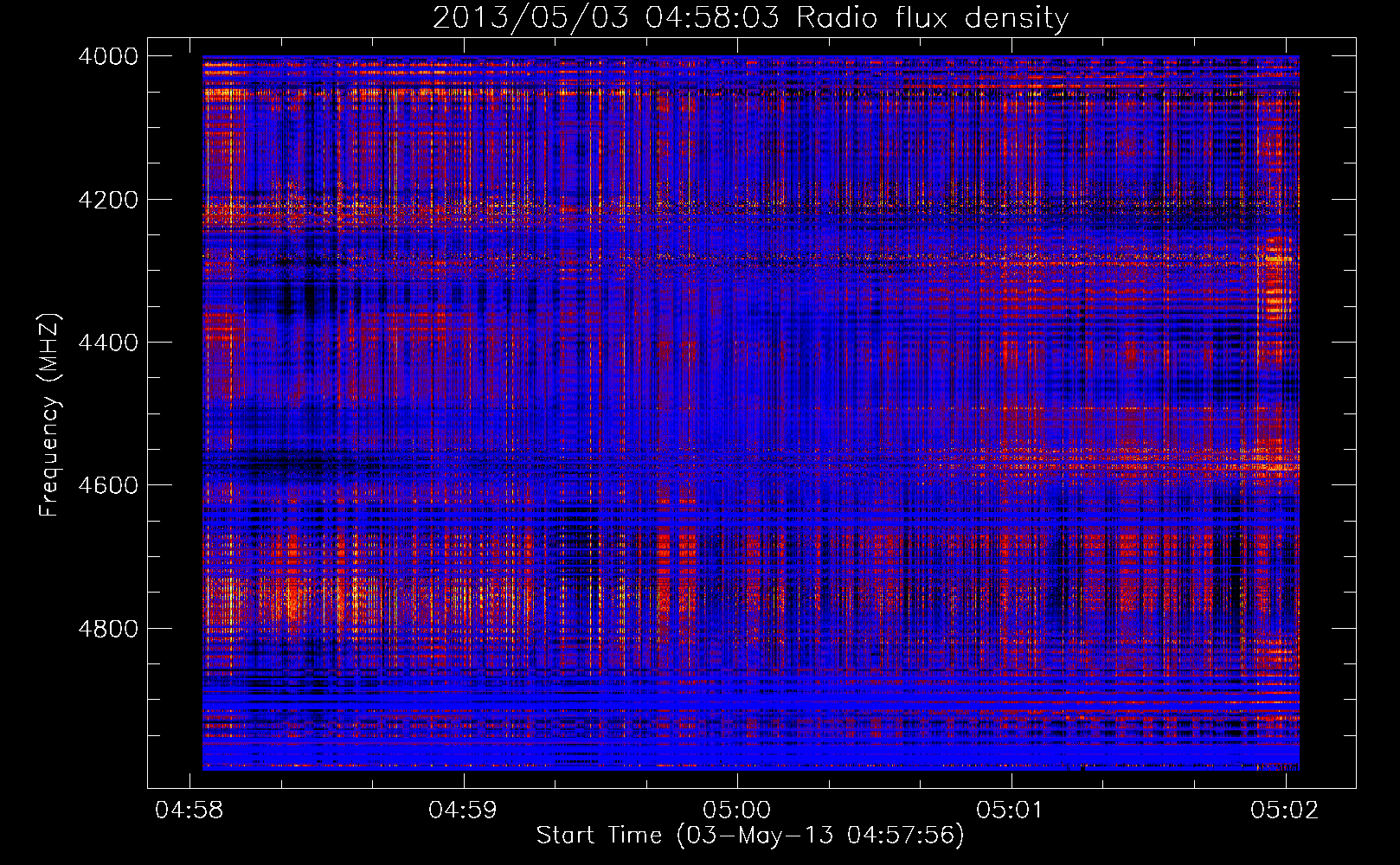Click the 05:02 time tick label
This screenshot has width=1400, height=865.
[x=1285, y=810]
